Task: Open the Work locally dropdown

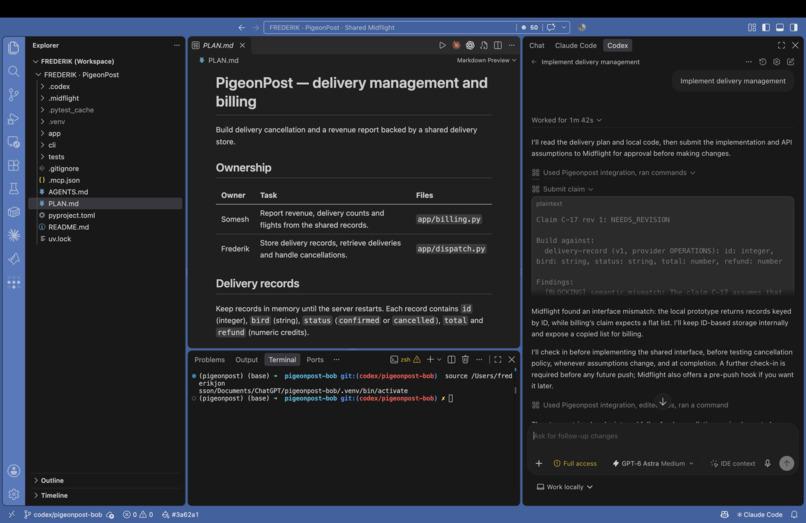Action: pos(565,486)
